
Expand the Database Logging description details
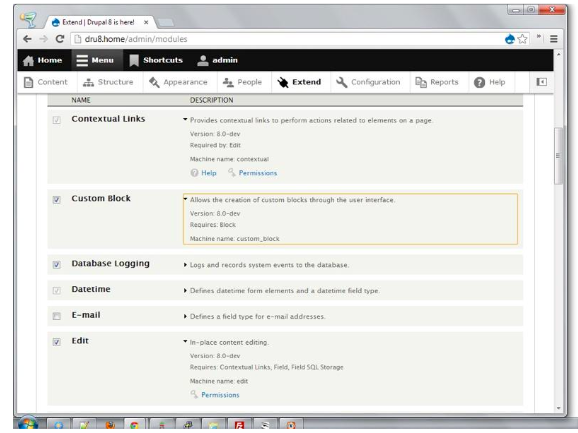[185, 265]
